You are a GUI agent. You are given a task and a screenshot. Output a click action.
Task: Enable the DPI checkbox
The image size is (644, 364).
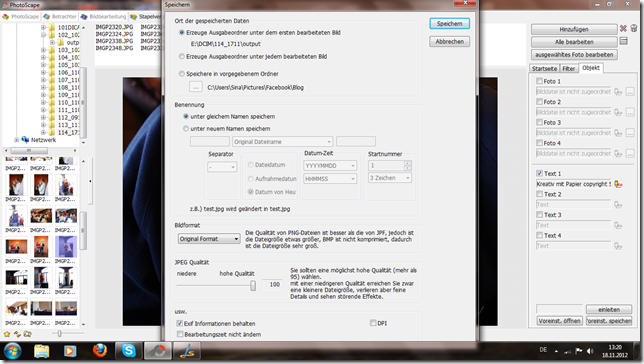pyautogui.click(x=373, y=323)
